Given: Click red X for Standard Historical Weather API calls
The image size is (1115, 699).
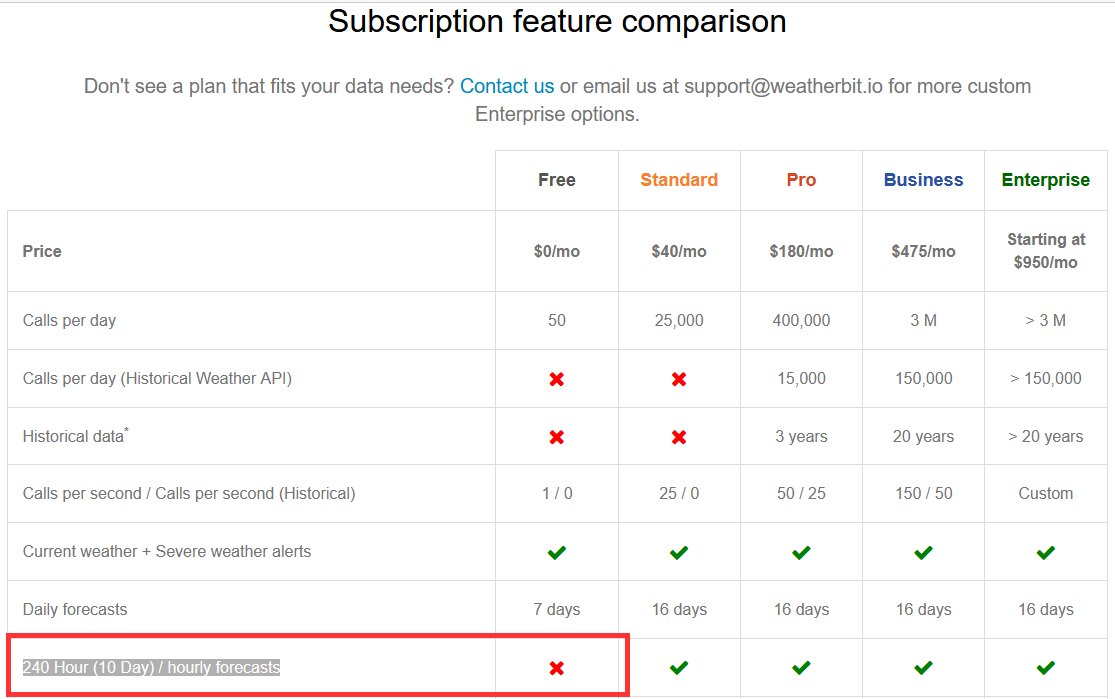Looking at the screenshot, I should click(679, 379).
